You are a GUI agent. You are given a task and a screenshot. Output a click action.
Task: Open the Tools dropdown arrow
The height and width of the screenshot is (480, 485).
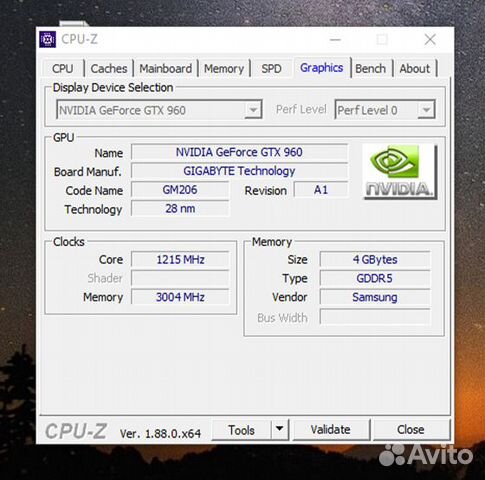click(x=280, y=429)
